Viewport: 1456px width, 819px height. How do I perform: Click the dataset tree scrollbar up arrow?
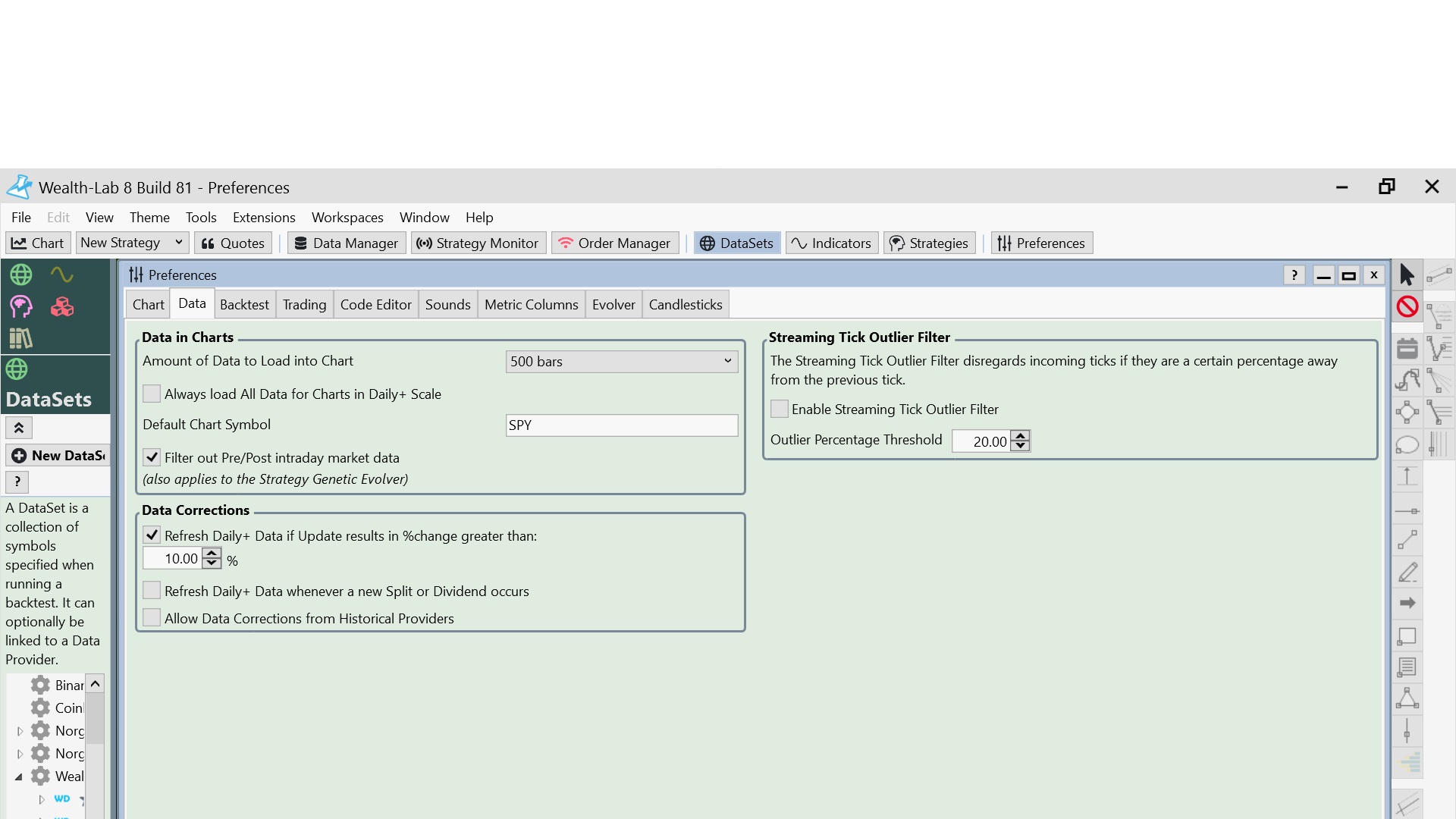click(95, 684)
